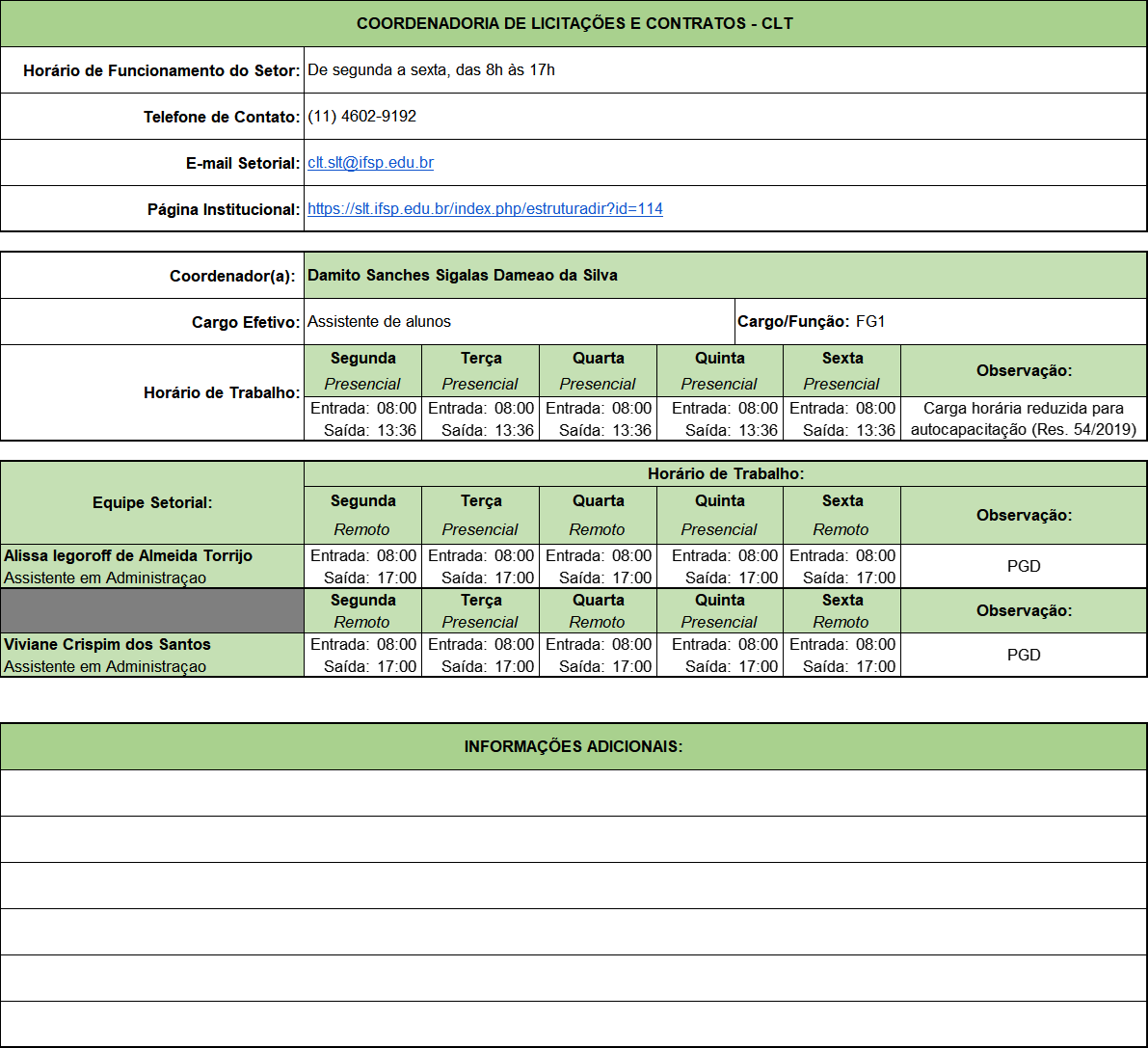Select the 'E-mail Setorial:' label cell
Viewport: 1148px width, 1048px height.
(x=152, y=163)
